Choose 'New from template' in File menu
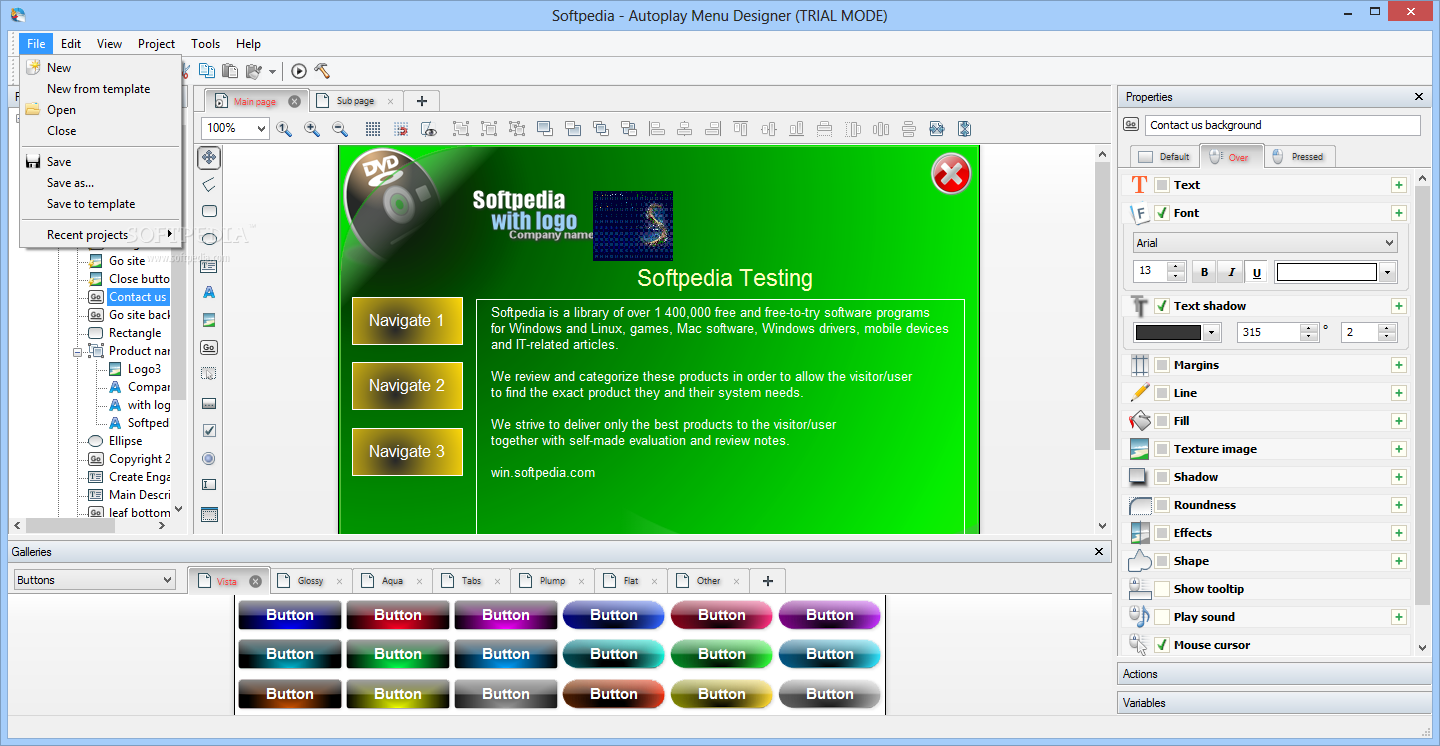 tap(98, 89)
